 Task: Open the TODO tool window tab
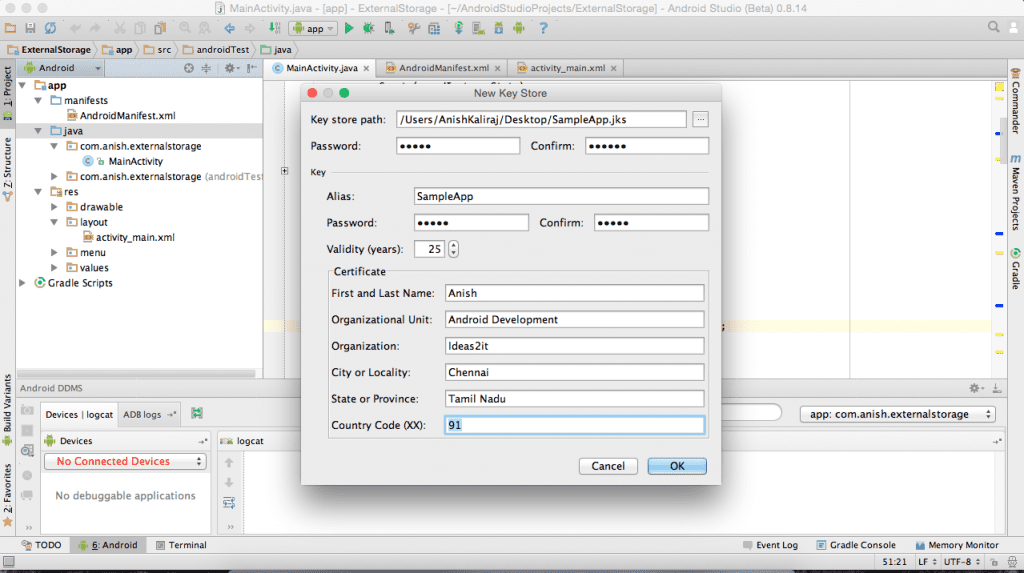point(41,545)
